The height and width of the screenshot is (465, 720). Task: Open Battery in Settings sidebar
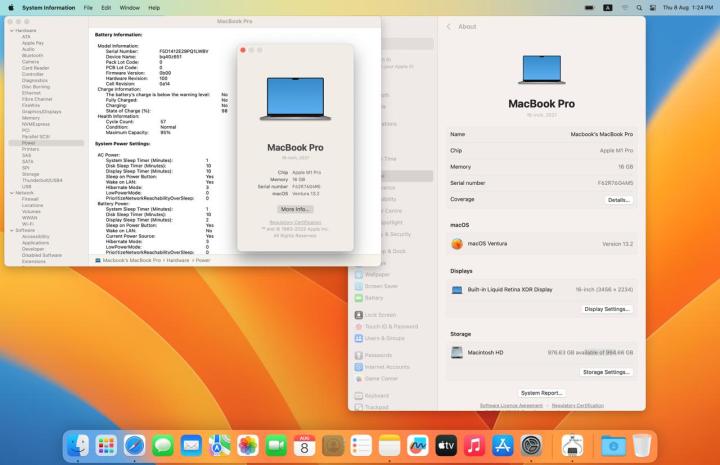pos(369,298)
